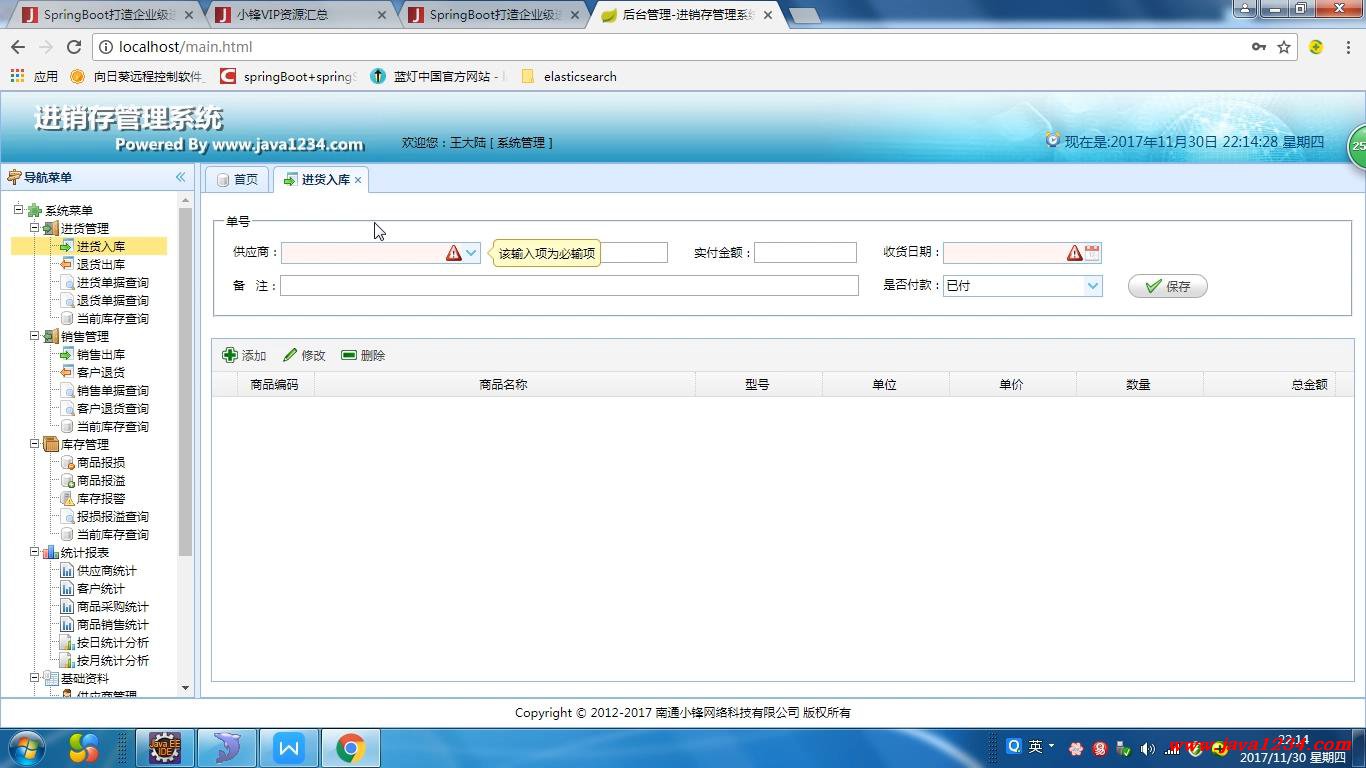The height and width of the screenshot is (768, 1366).
Task: Open 退货出库 in navigation tree
Action: coord(100,265)
